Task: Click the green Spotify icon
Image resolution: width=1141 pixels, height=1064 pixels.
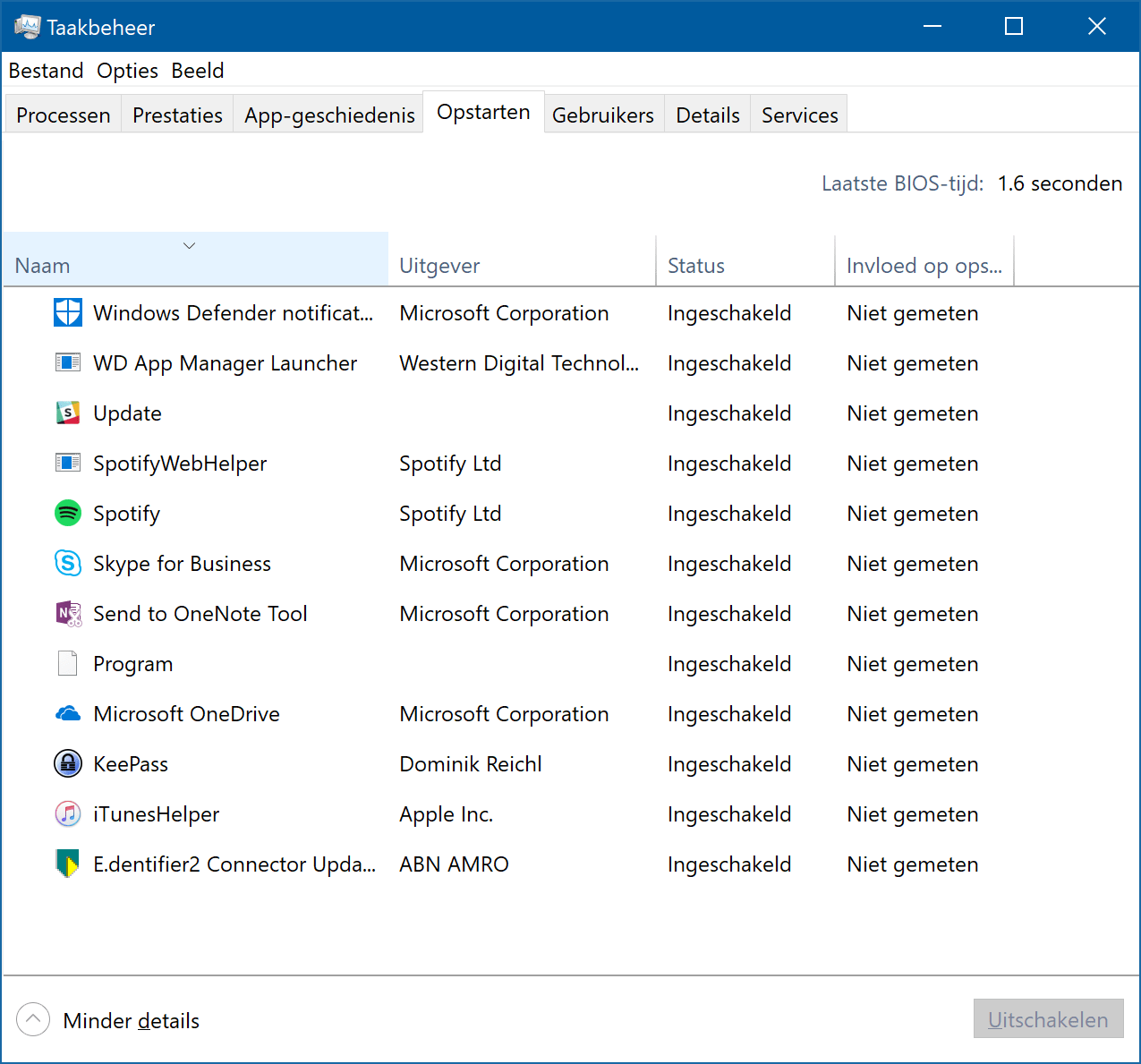Action: [68, 513]
